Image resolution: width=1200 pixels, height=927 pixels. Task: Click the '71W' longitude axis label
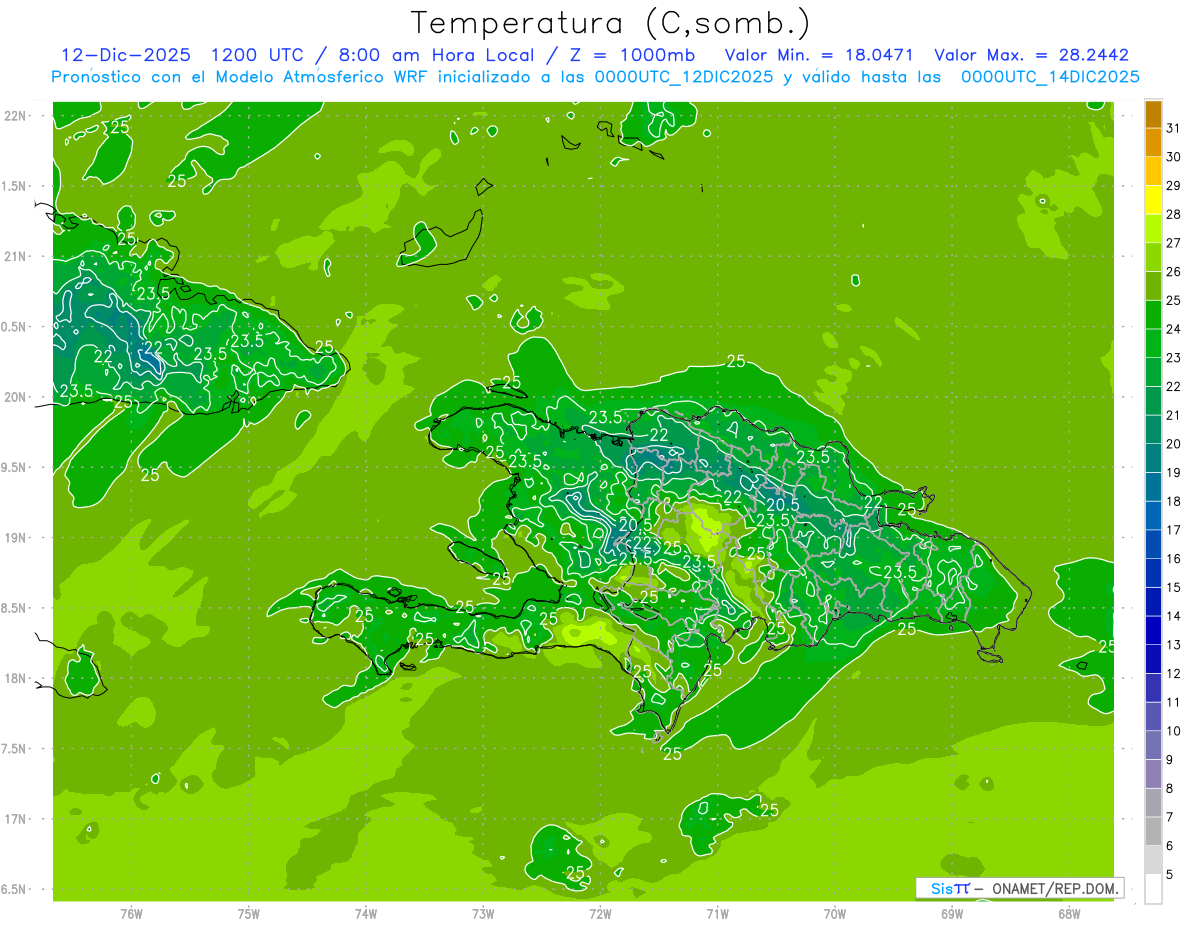(x=717, y=913)
